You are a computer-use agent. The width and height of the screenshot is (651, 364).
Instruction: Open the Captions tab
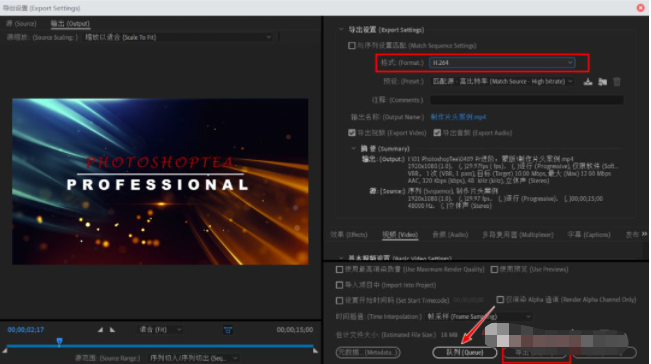pyautogui.click(x=589, y=235)
